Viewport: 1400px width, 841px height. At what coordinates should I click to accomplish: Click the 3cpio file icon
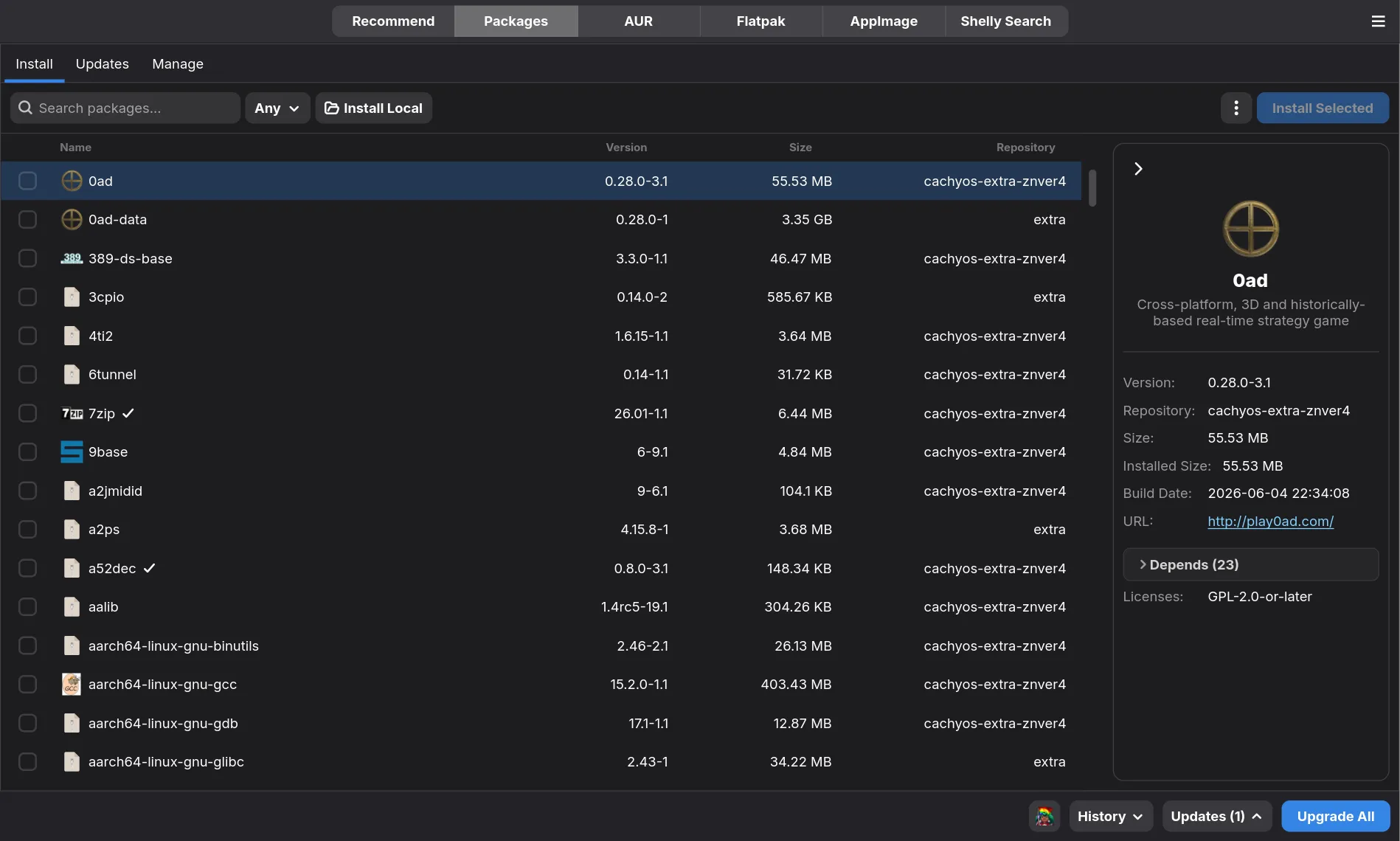tap(72, 297)
